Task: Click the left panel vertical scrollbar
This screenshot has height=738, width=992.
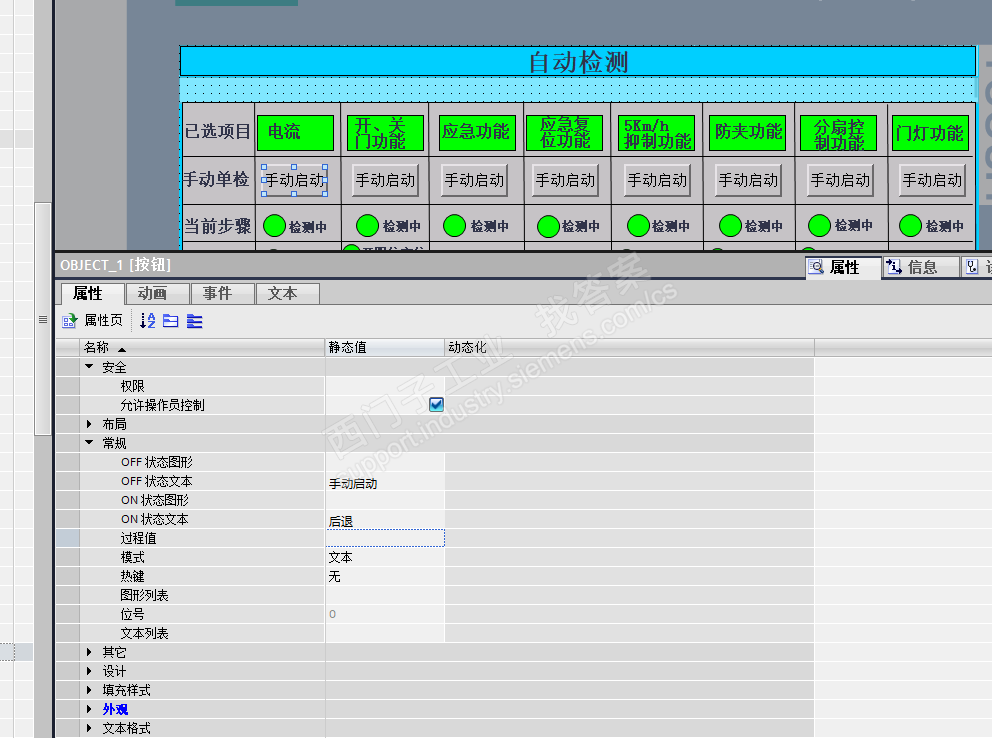Action: [42, 319]
